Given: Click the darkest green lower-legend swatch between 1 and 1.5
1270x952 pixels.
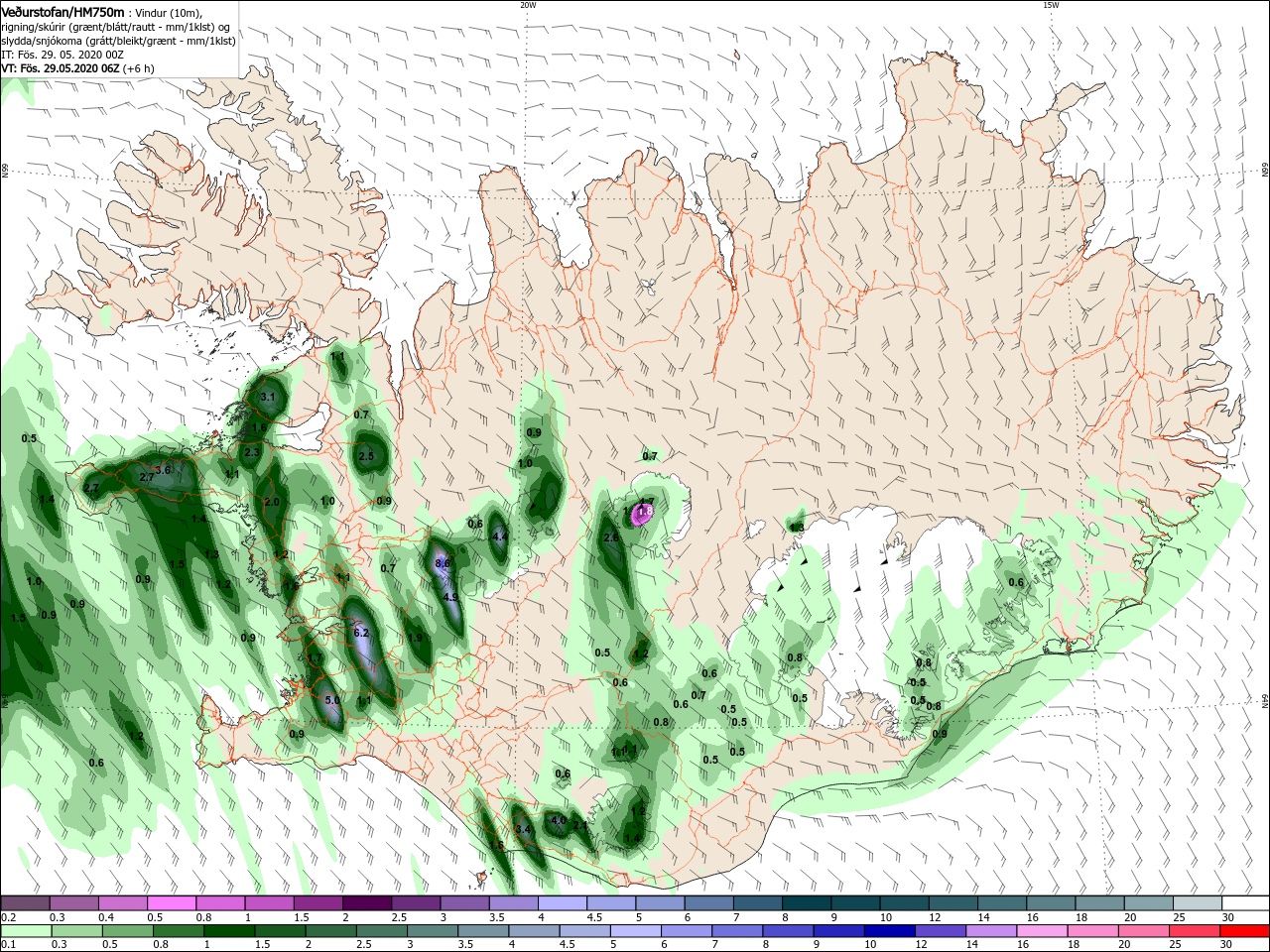Looking at the screenshot, I should click(x=229, y=931).
